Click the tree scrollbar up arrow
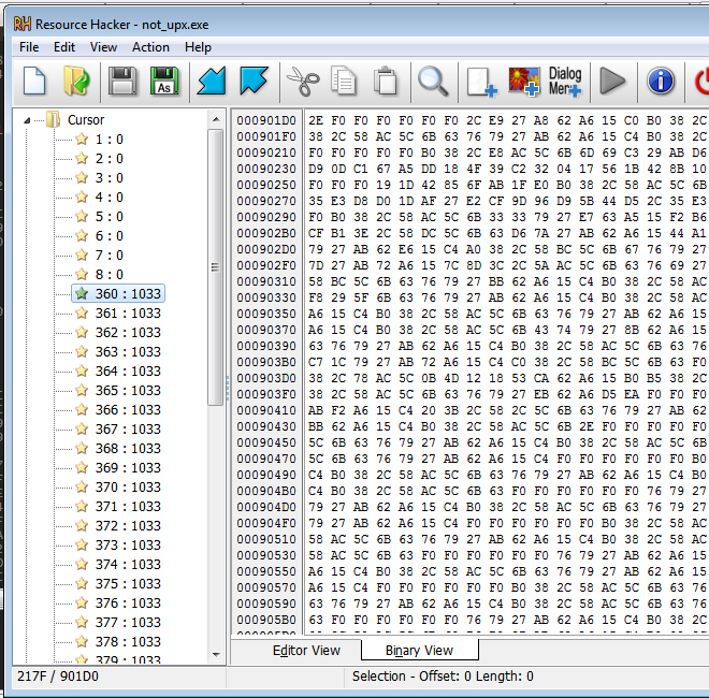The width and height of the screenshot is (709, 698). point(216,119)
